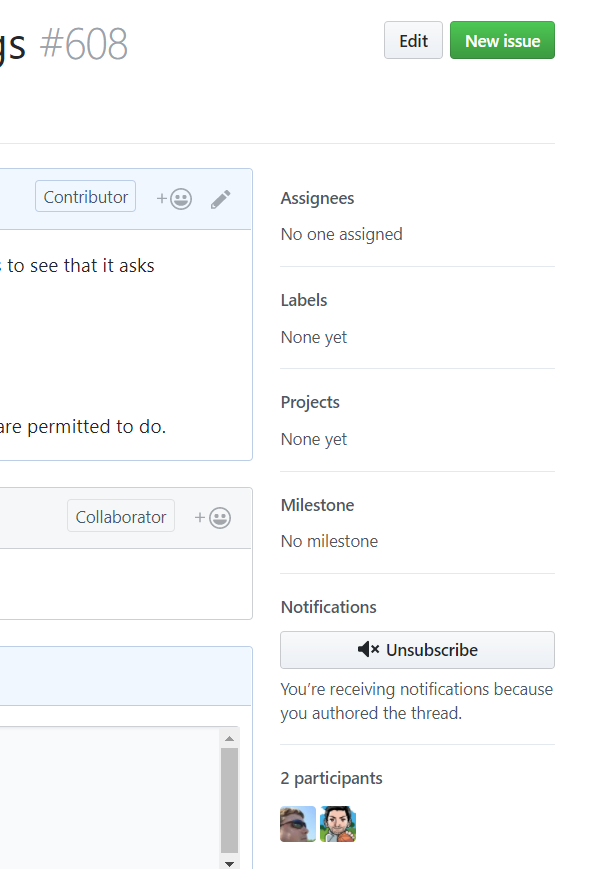Add a smiley reaction to the Contributor comment
Image resolution: width=591 pixels, height=869 pixels.
pos(173,198)
